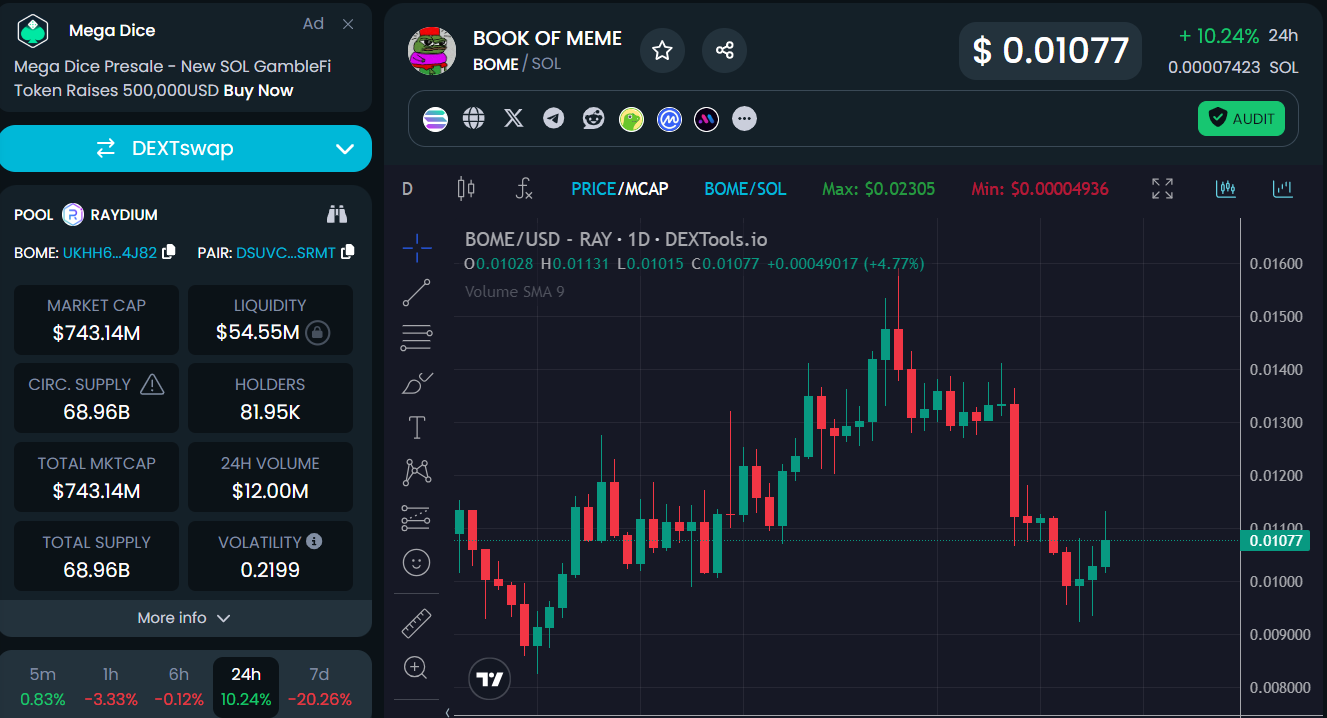
Task: Add BOME to favorites with star
Action: tap(662, 51)
